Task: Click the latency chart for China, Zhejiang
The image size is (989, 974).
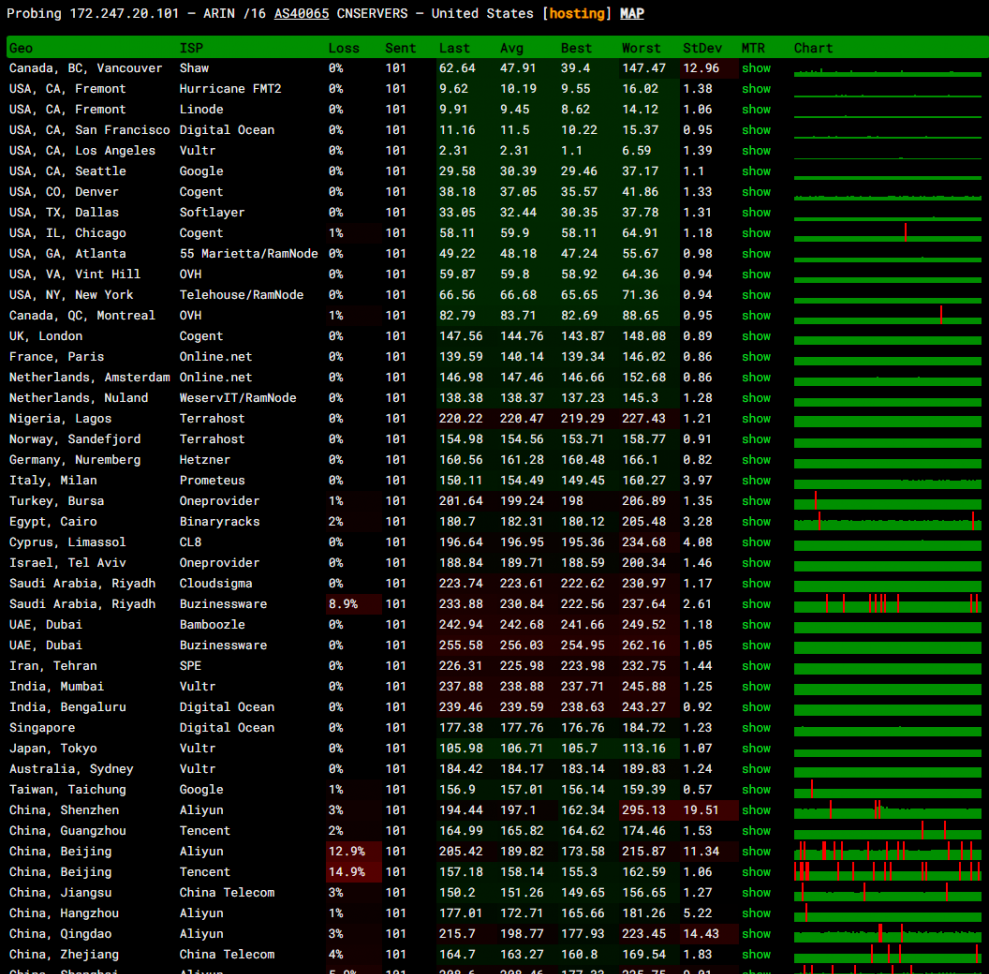Action: tap(887, 954)
